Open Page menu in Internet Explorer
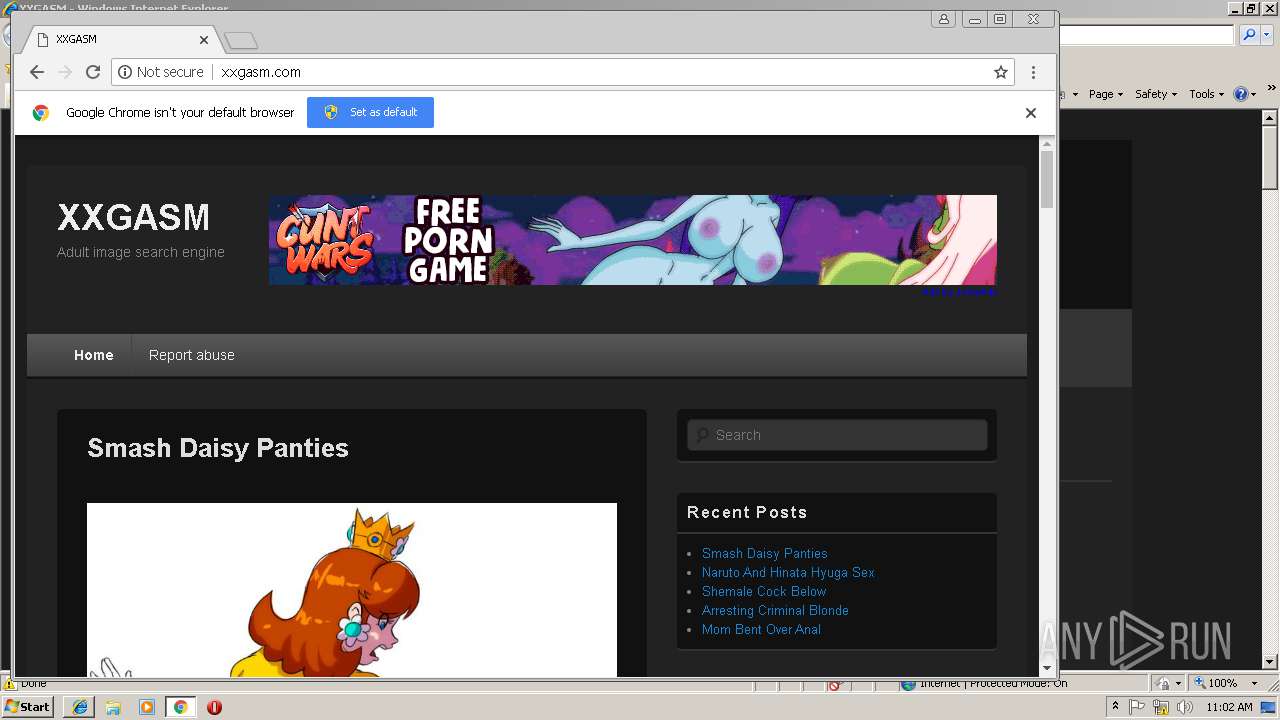Viewport: 1280px width, 720px height. point(1105,94)
